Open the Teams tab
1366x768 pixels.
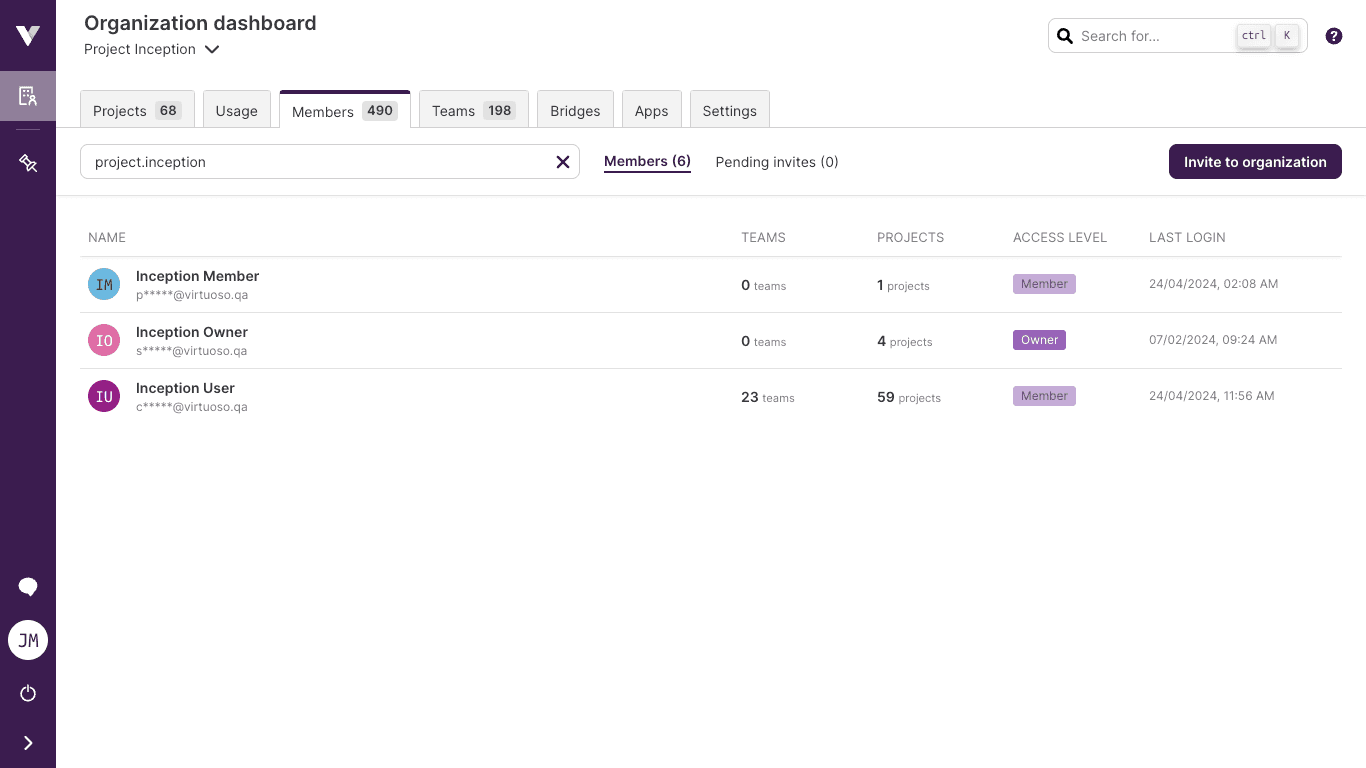[x=473, y=111]
